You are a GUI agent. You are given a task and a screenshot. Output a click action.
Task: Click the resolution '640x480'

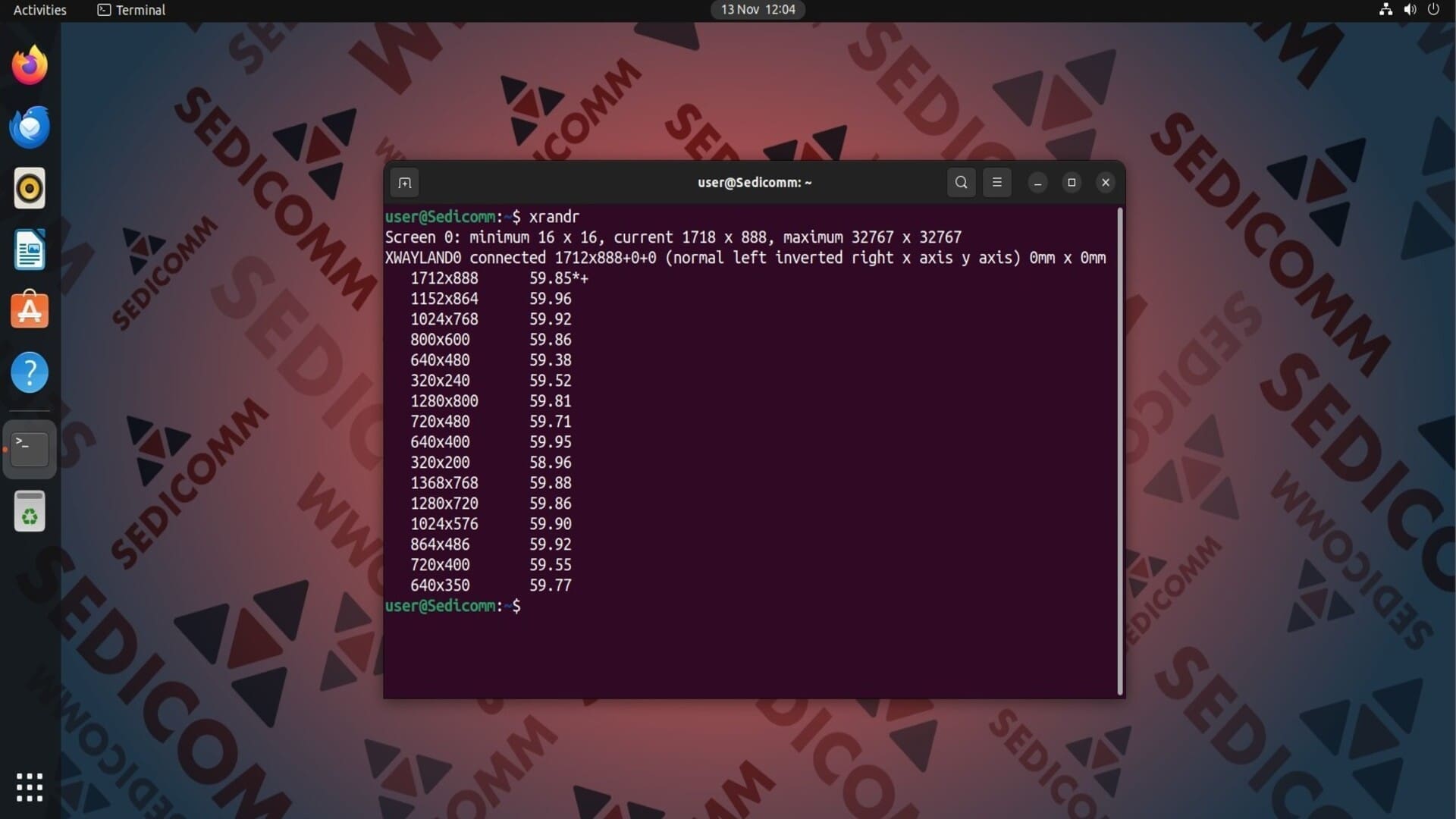pyautogui.click(x=440, y=360)
